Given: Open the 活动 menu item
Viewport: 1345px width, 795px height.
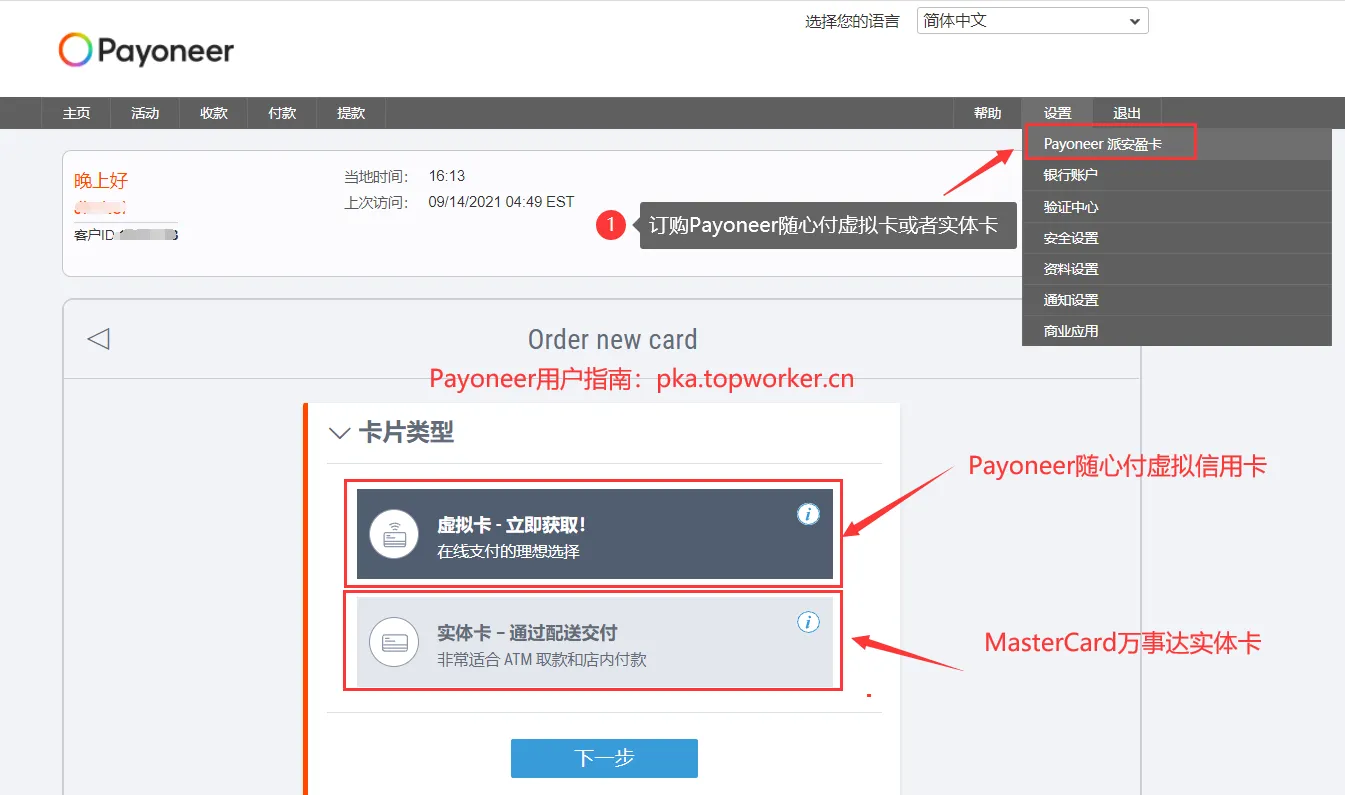Looking at the screenshot, I should point(145,113).
